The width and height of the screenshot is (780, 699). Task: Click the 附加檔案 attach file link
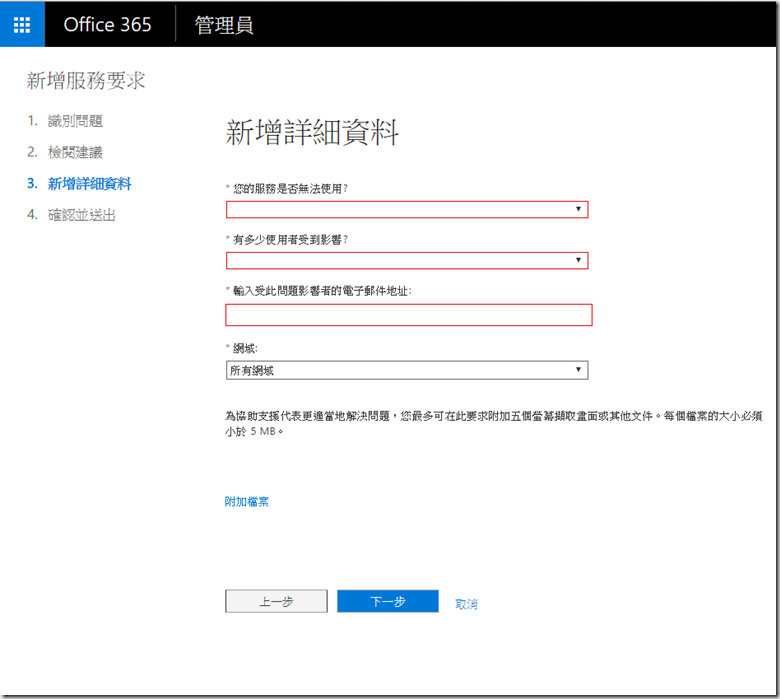pyautogui.click(x=247, y=501)
